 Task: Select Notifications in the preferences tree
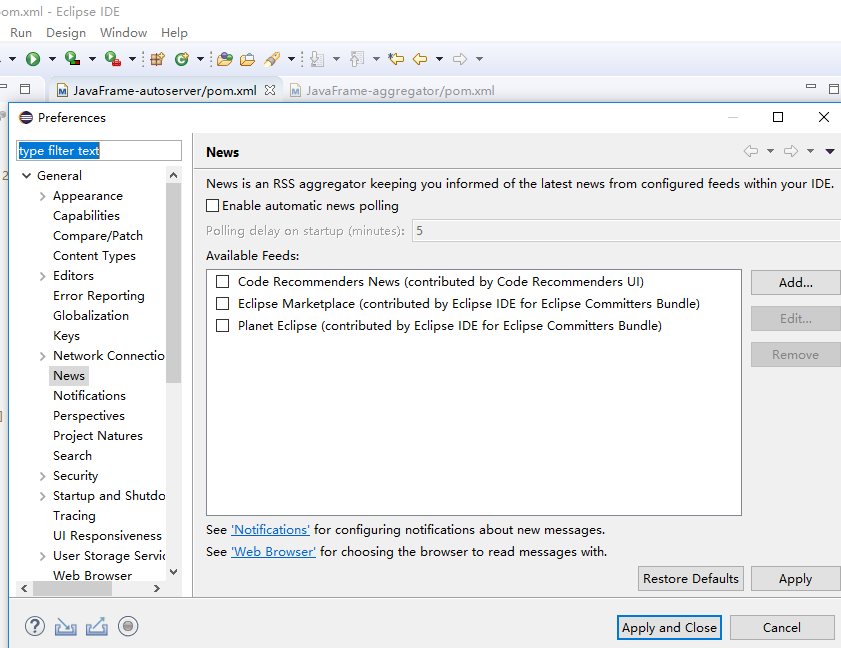coord(90,396)
